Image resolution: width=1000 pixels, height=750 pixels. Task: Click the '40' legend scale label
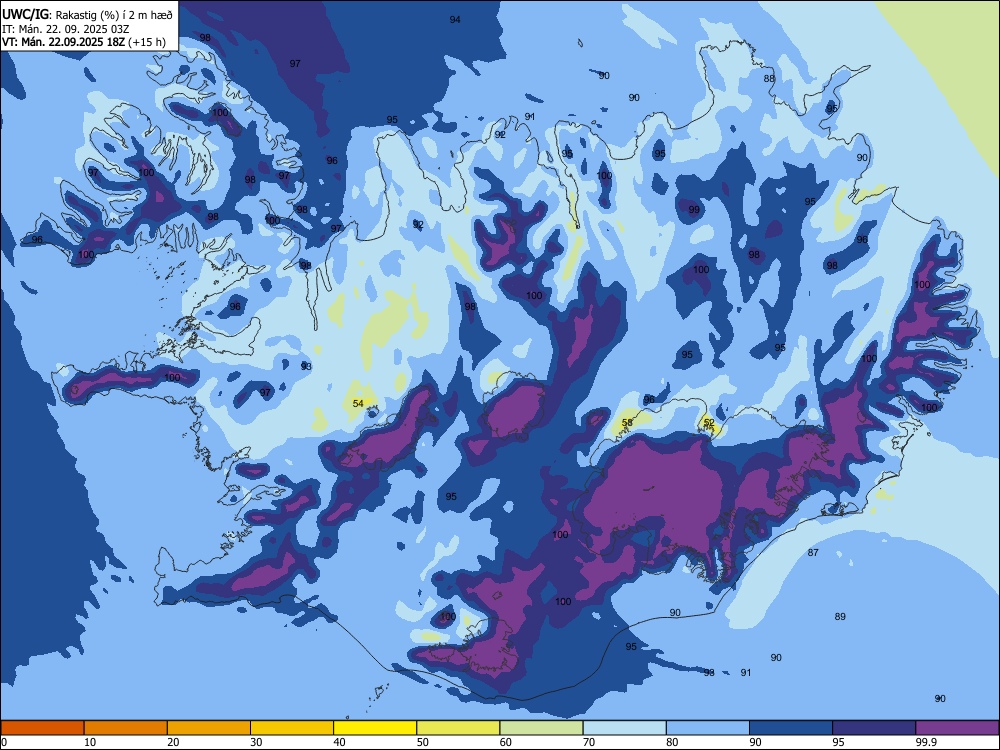(x=339, y=742)
